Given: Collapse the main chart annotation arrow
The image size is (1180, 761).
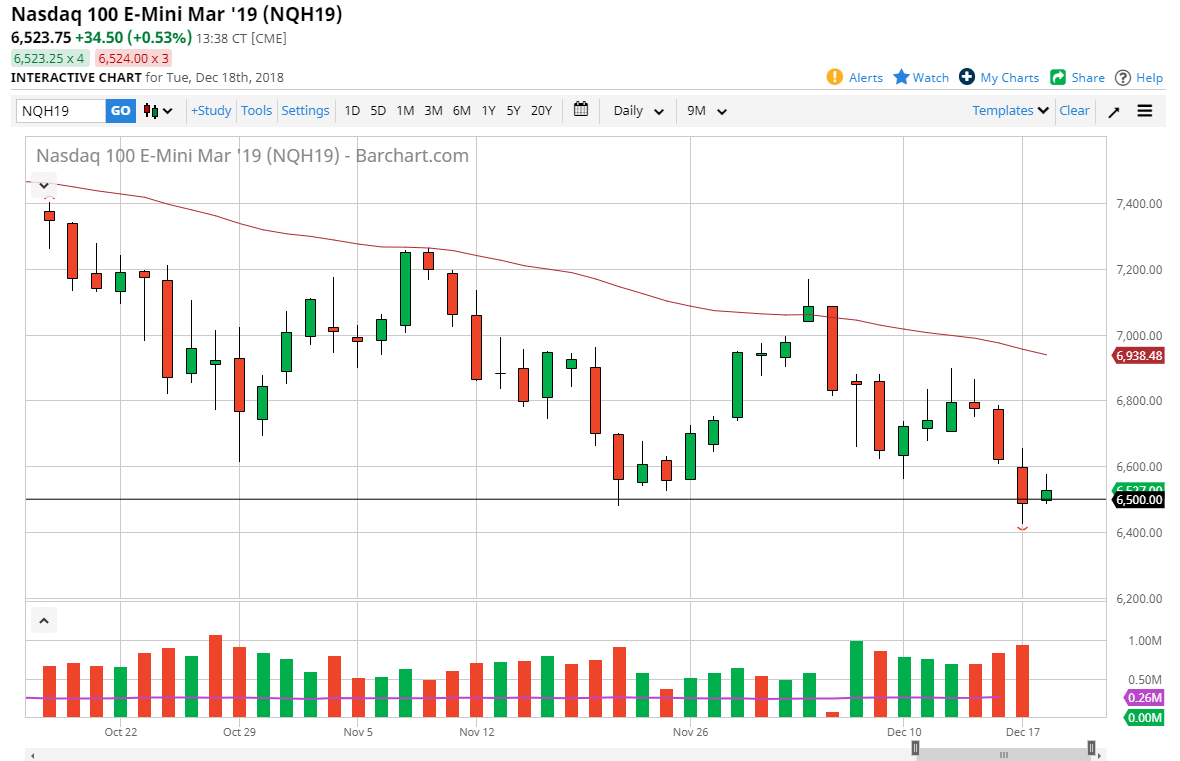Looking at the screenshot, I should coord(43,185).
